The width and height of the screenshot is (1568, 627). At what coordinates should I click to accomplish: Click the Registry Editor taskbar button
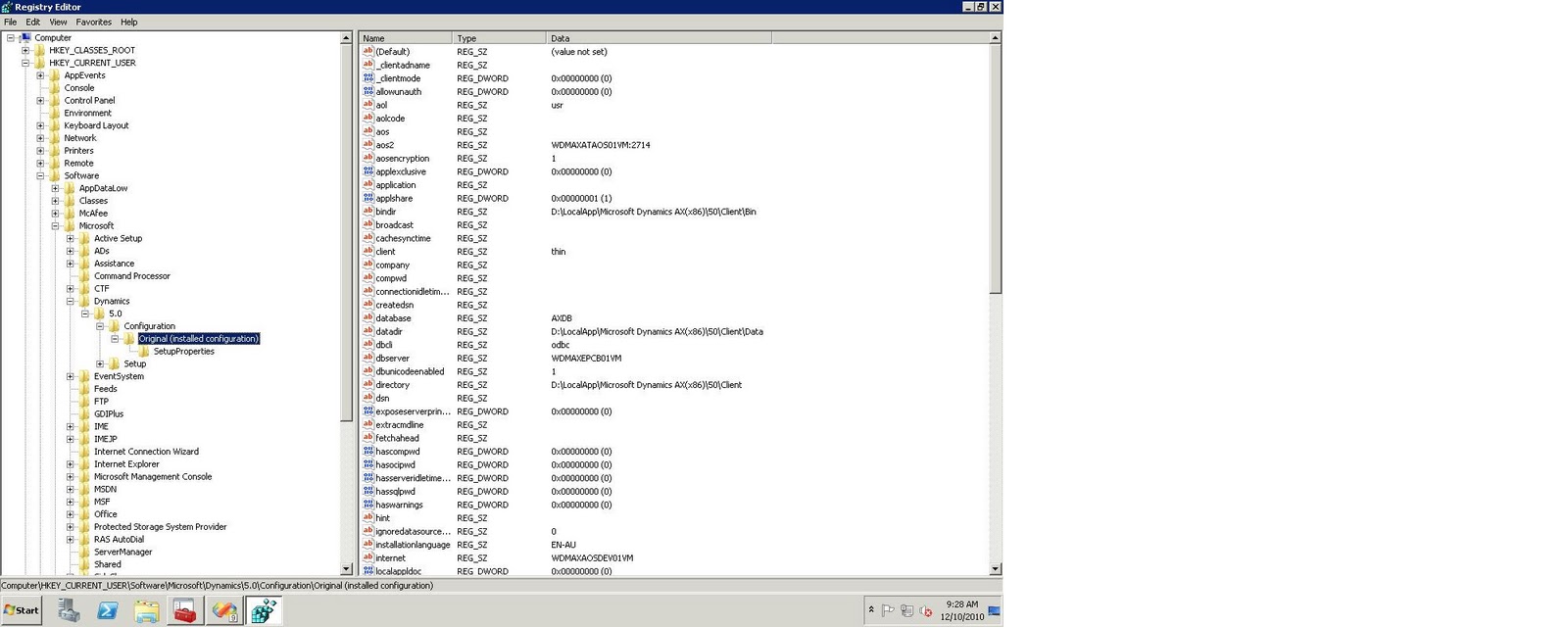point(264,610)
